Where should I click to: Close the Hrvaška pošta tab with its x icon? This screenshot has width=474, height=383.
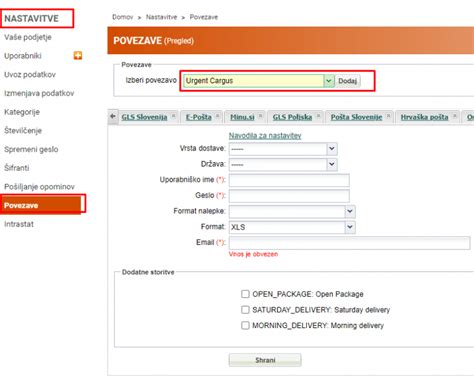[x=454, y=116]
